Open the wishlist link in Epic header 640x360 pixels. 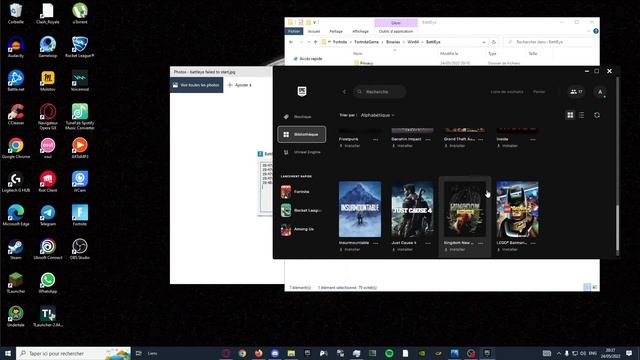pyautogui.click(x=507, y=92)
